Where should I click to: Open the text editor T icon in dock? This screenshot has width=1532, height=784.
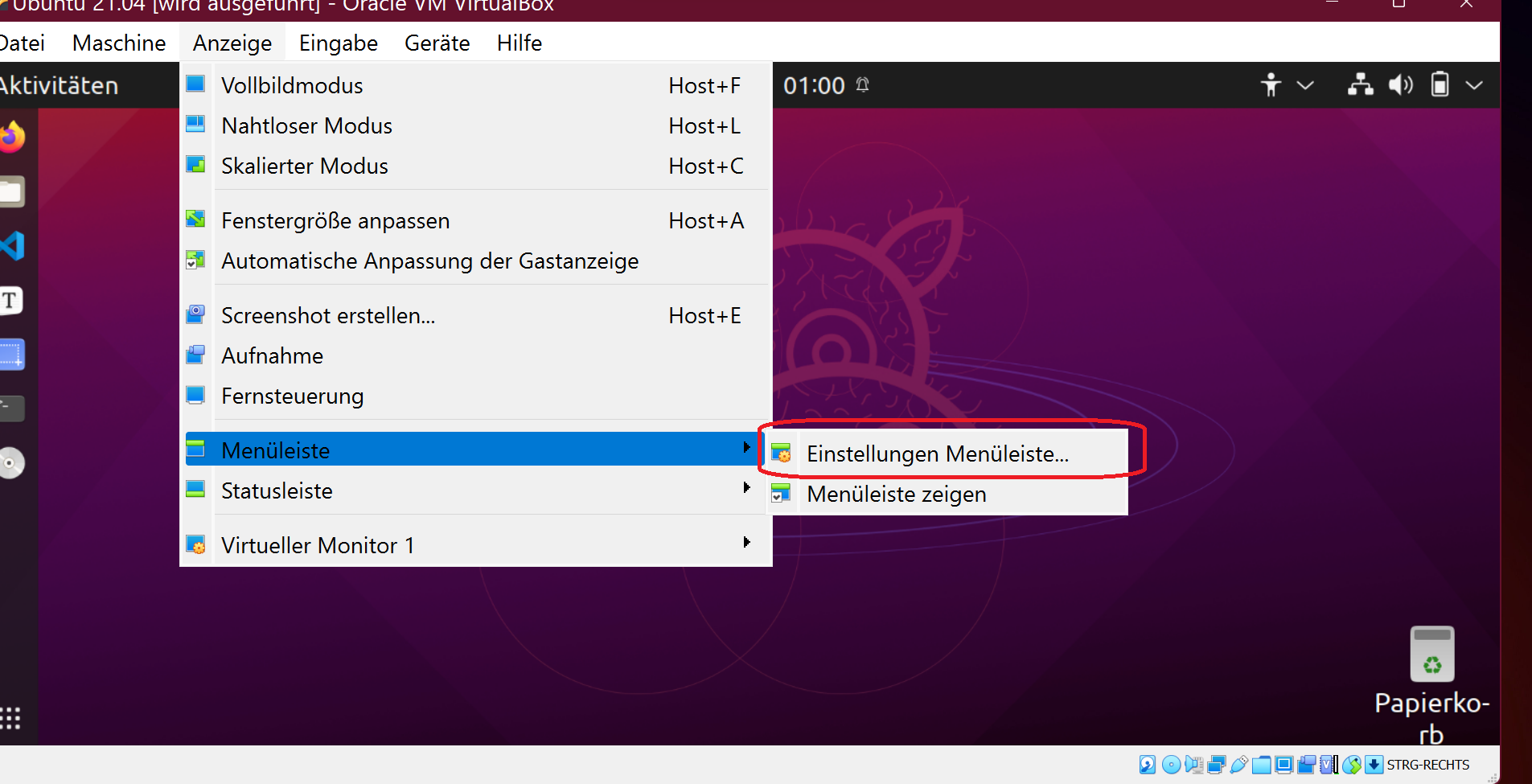[11, 301]
